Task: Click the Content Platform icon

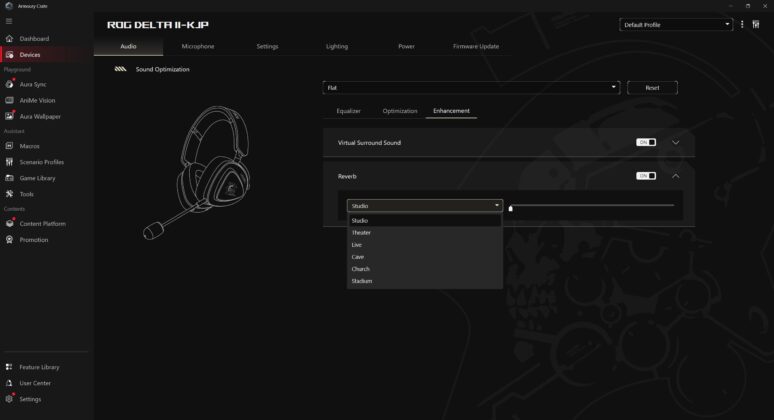Action: (9, 224)
